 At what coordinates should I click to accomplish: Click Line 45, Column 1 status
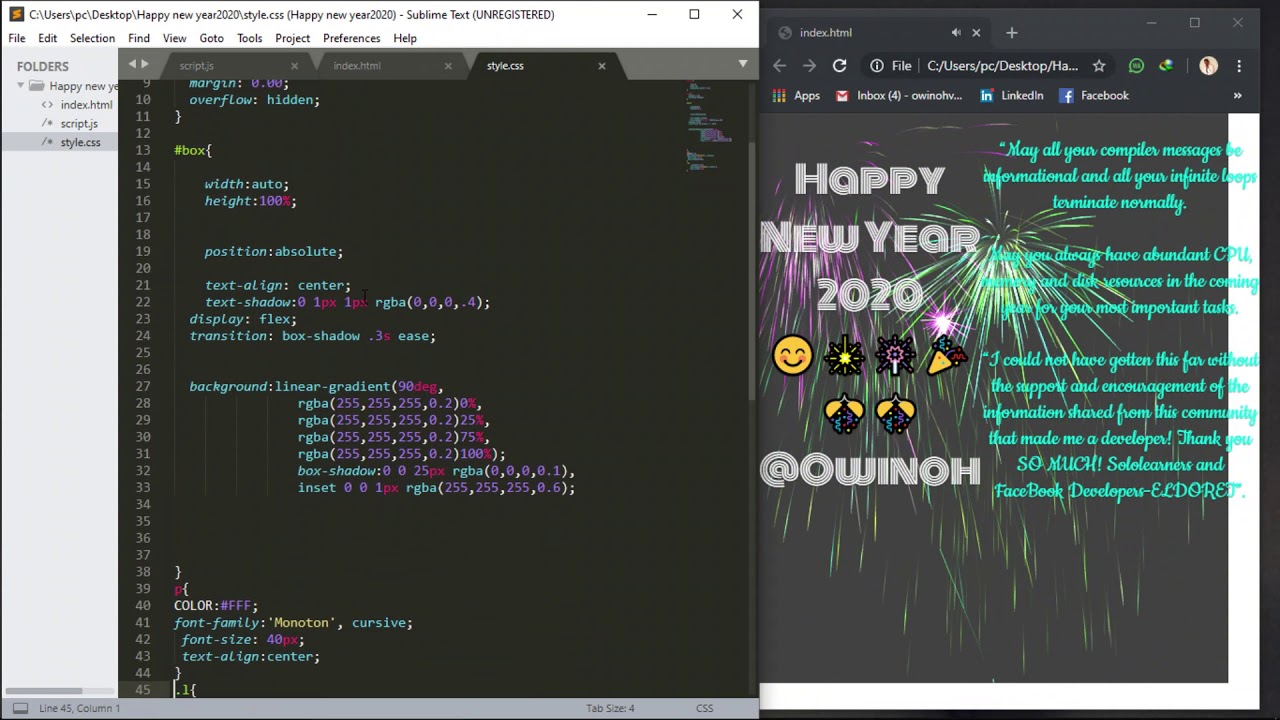pyautogui.click(x=80, y=708)
